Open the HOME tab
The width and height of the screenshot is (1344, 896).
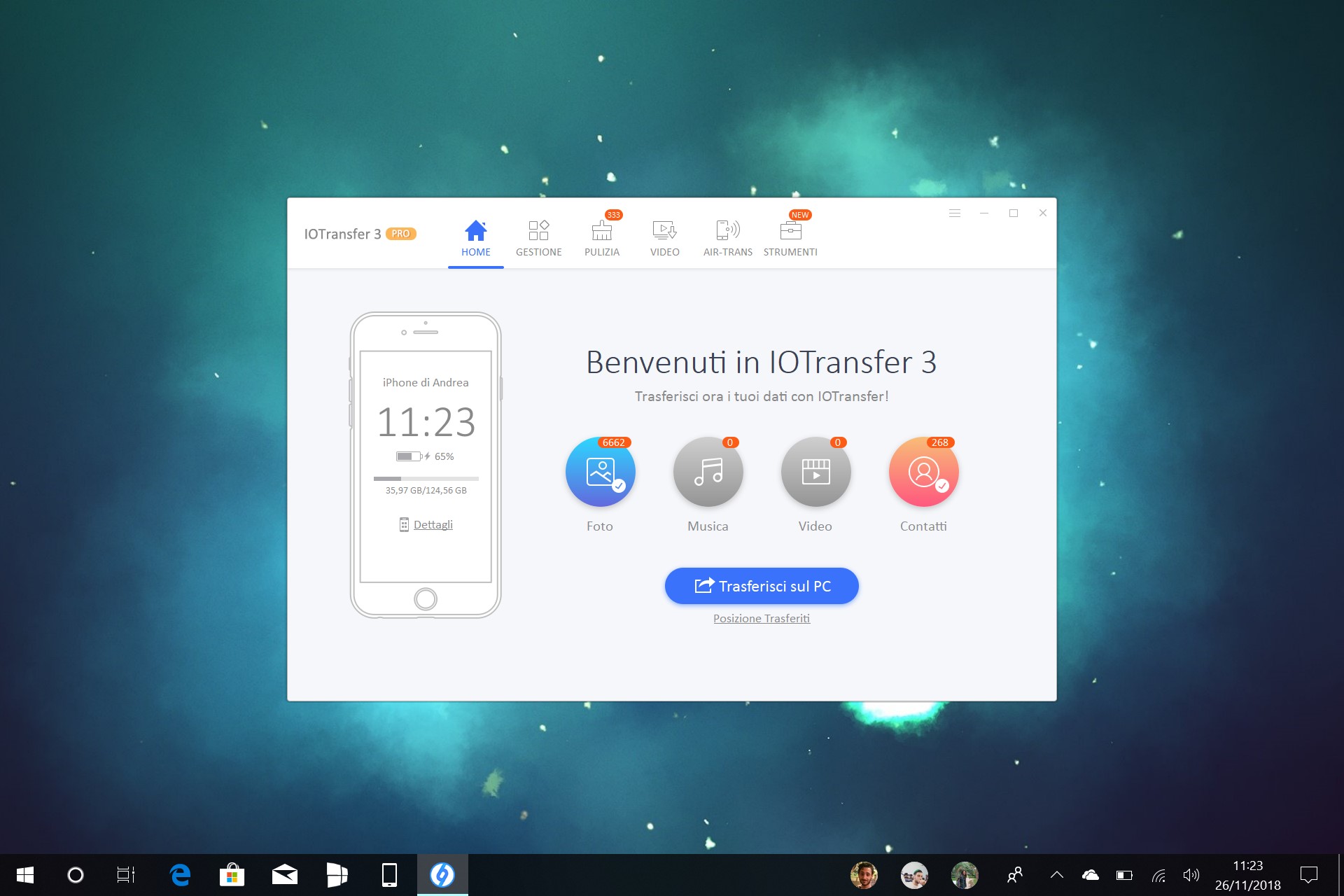475,239
